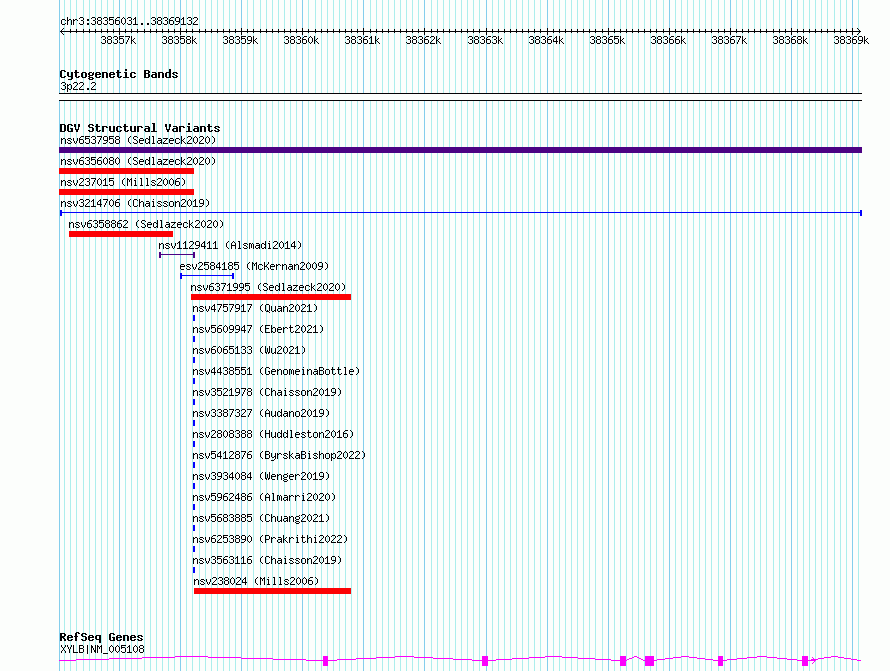This screenshot has width=890, height=671.
Task: Open nsv4438551 (GenomeinaBottle) variant label
Action: (276, 371)
